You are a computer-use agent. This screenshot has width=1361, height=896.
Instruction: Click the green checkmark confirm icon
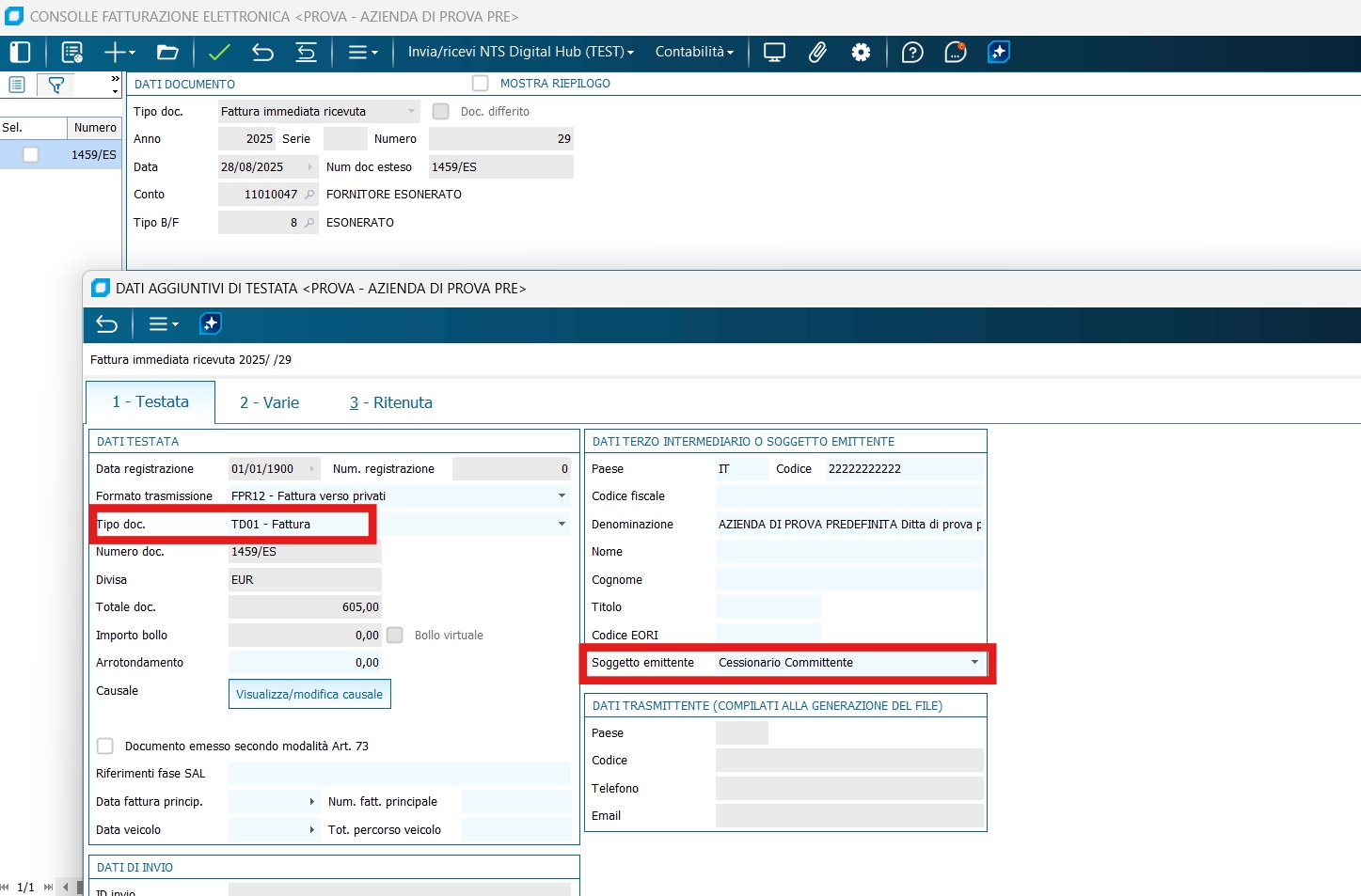click(219, 53)
